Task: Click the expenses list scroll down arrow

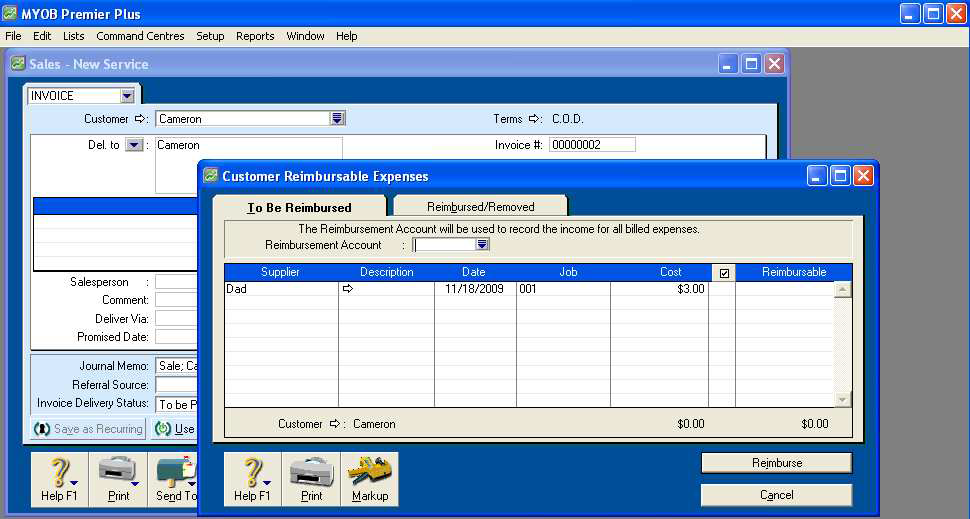Action: [x=843, y=400]
